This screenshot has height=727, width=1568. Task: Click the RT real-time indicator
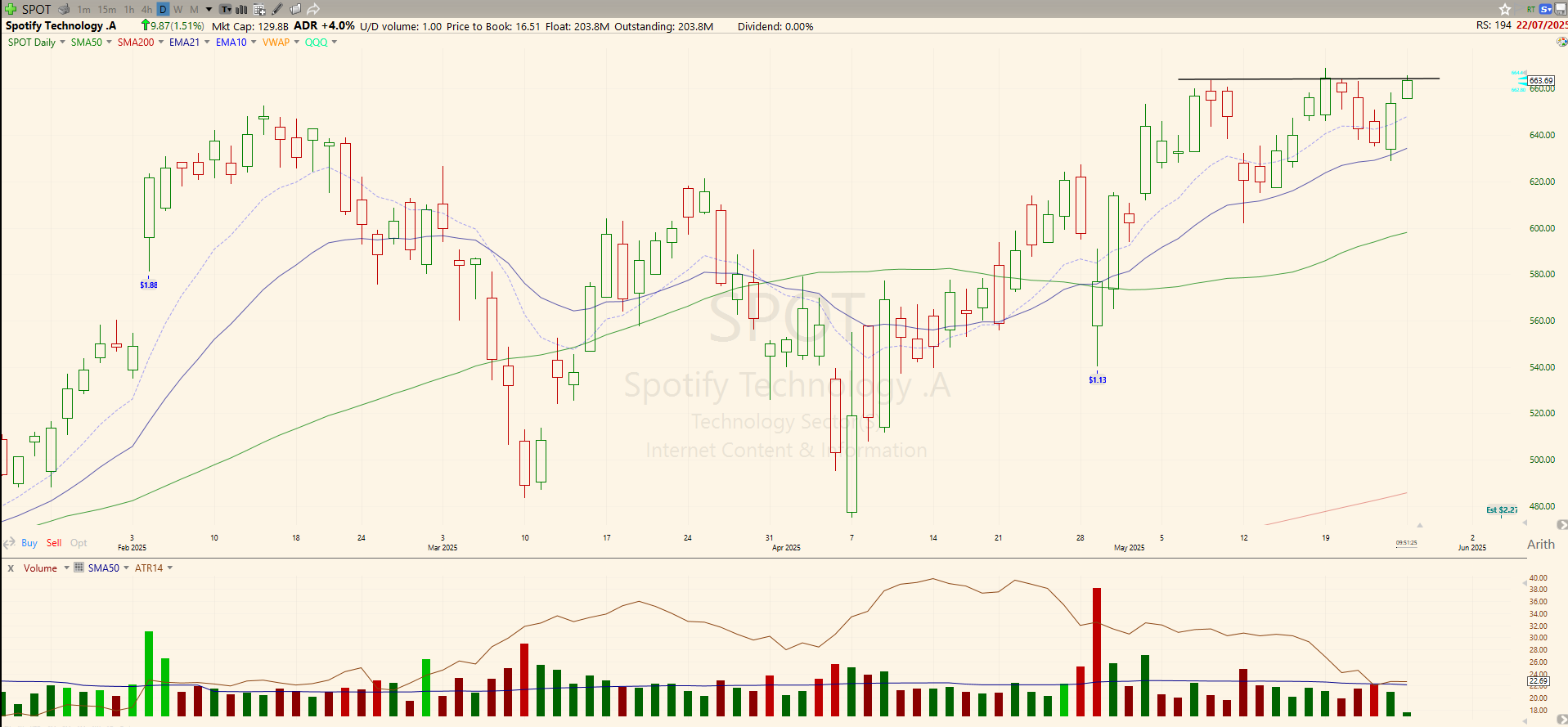(1531, 9)
